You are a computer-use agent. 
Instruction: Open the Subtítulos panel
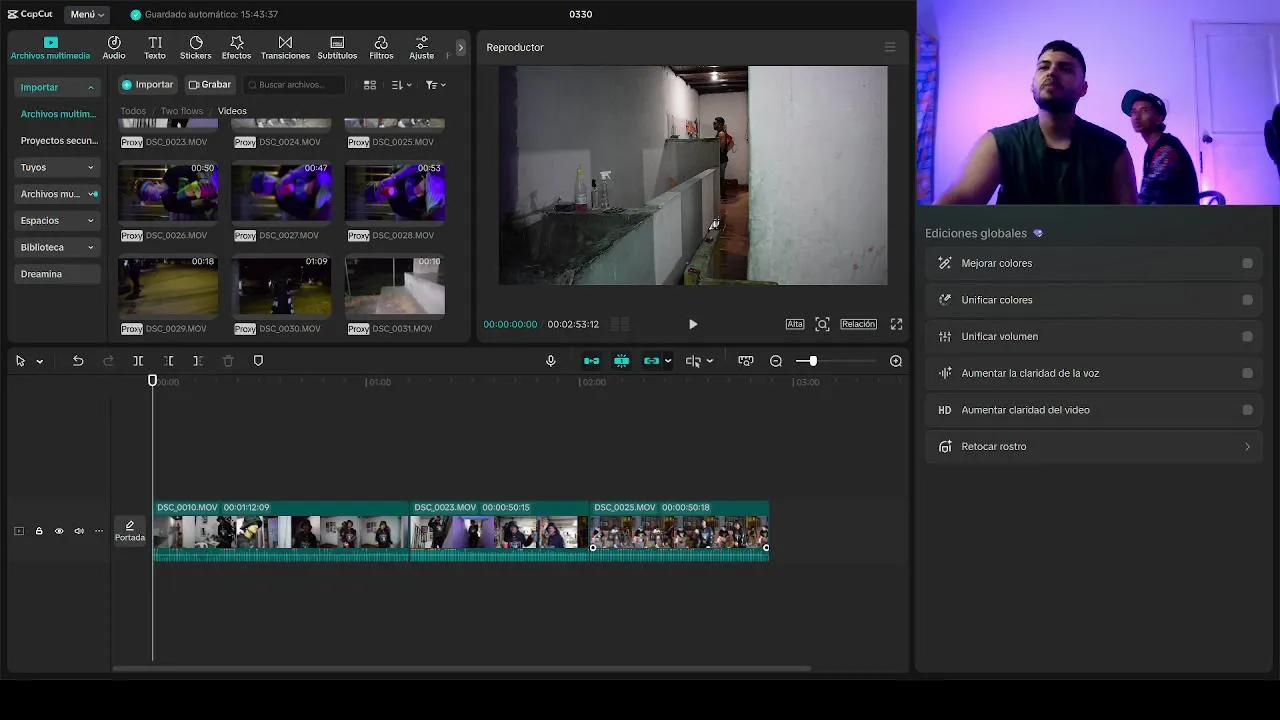tap(337, 48)
